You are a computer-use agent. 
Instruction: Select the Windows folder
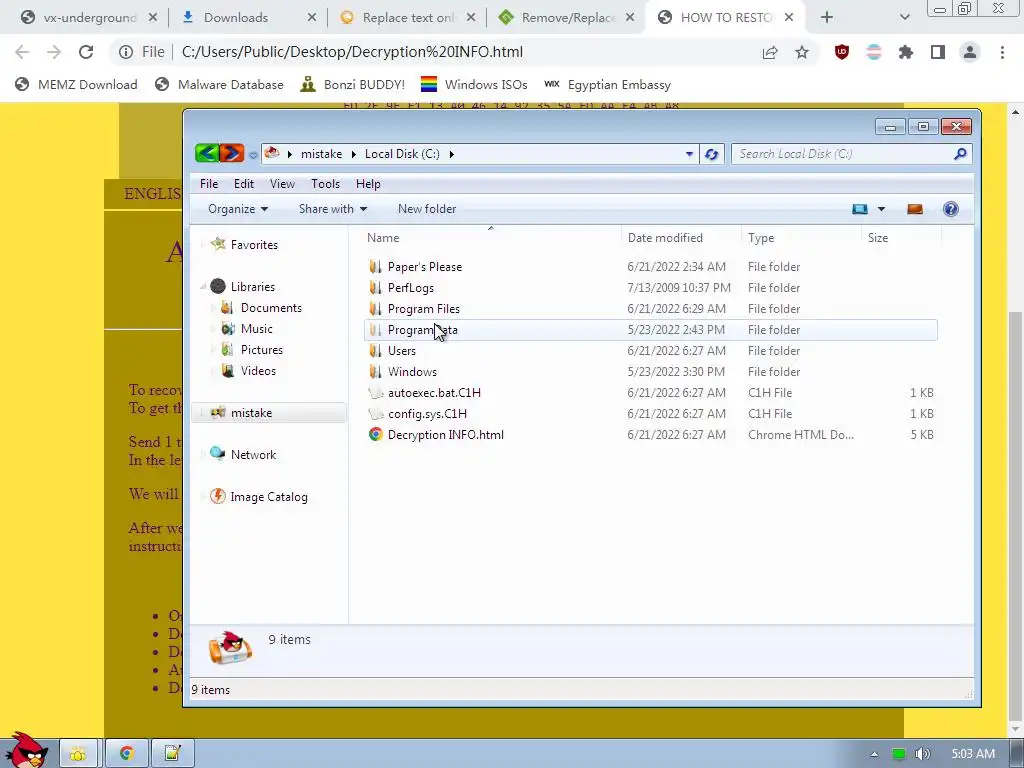pos(412,372)
